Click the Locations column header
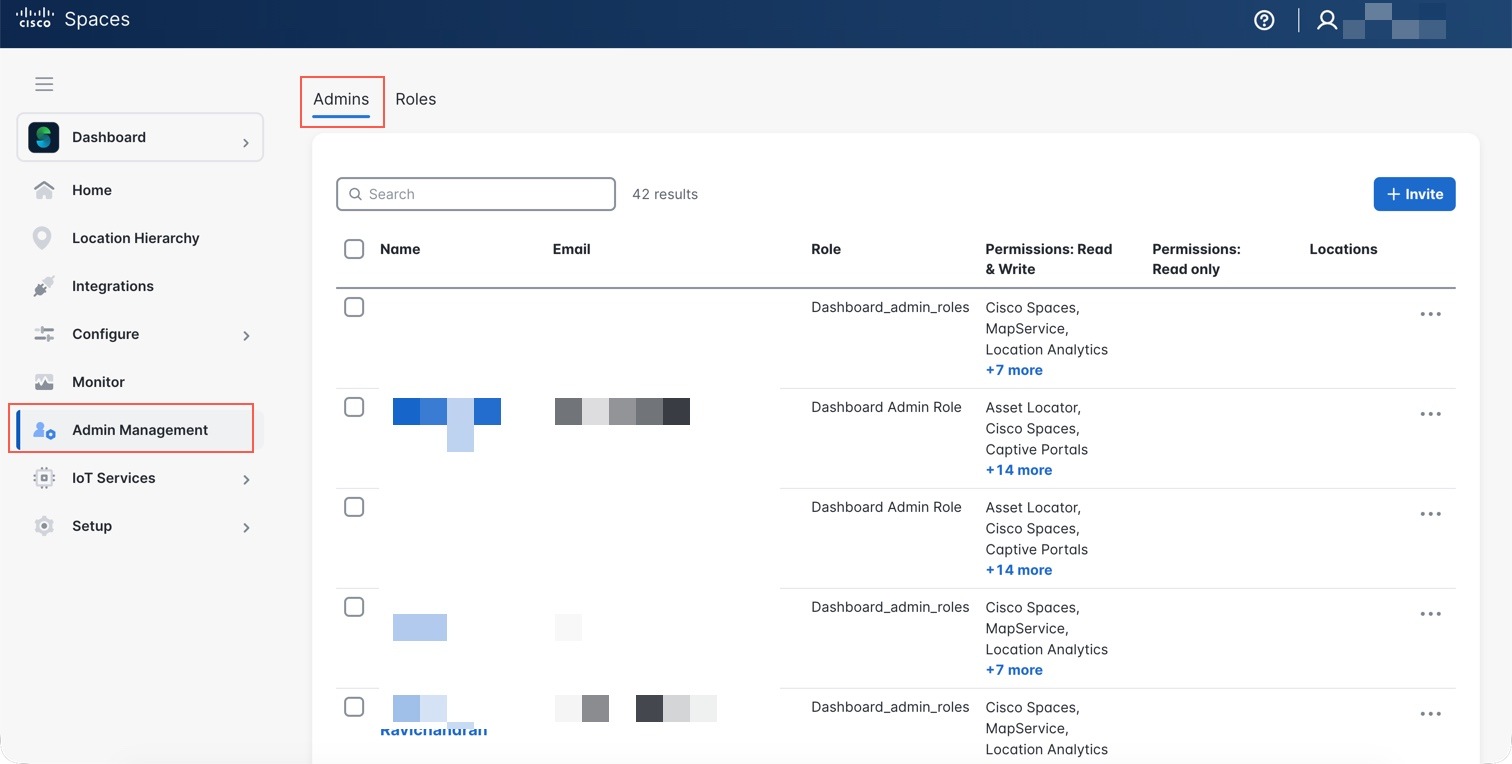Viewport: 1512px width, 764px height. (1343, 249)
